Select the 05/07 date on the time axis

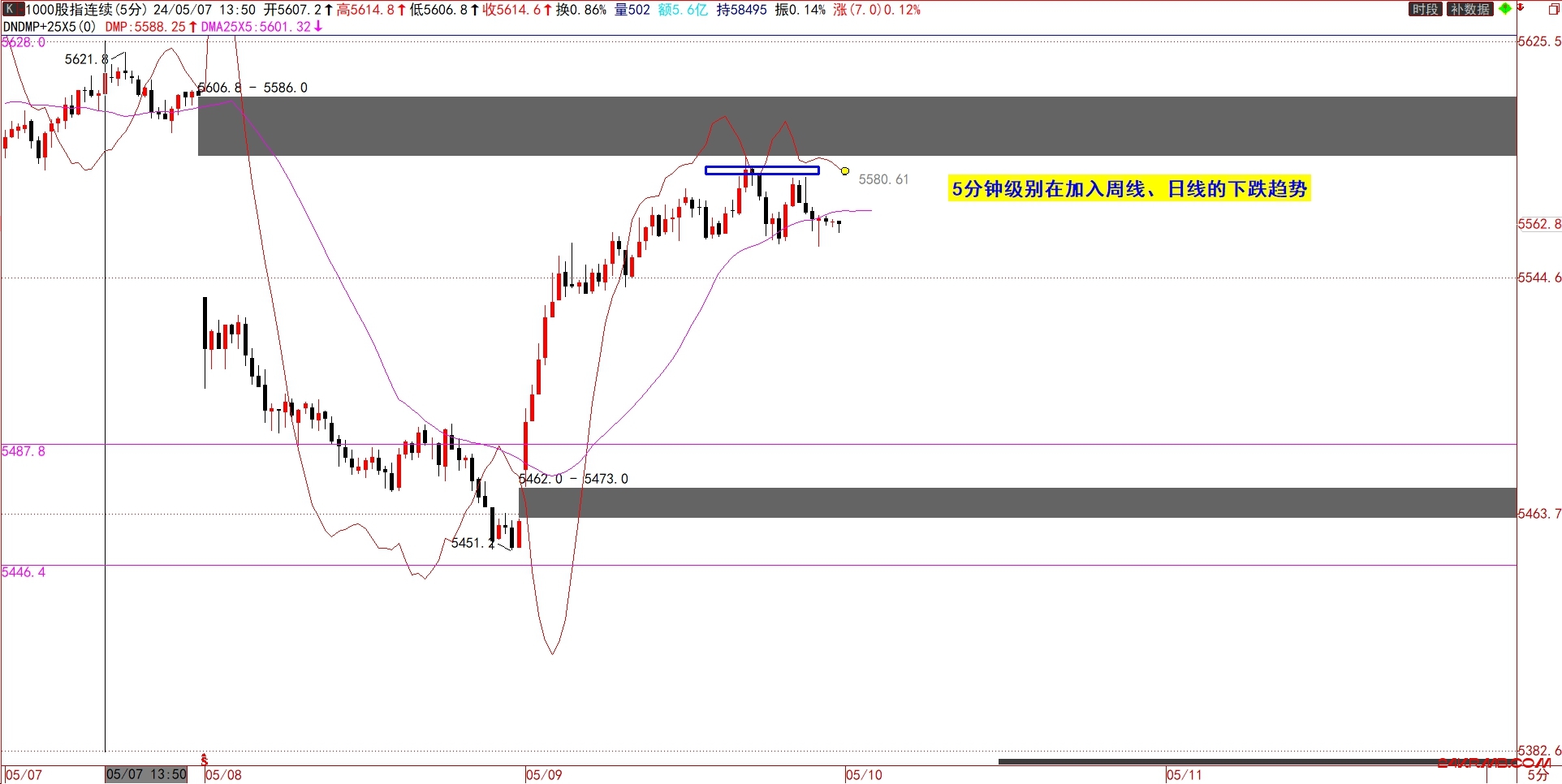[24, 774]
